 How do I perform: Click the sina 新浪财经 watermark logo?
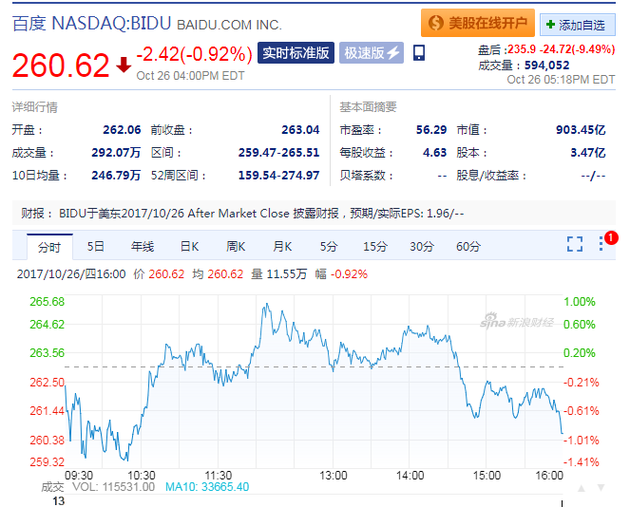(517, 322)
